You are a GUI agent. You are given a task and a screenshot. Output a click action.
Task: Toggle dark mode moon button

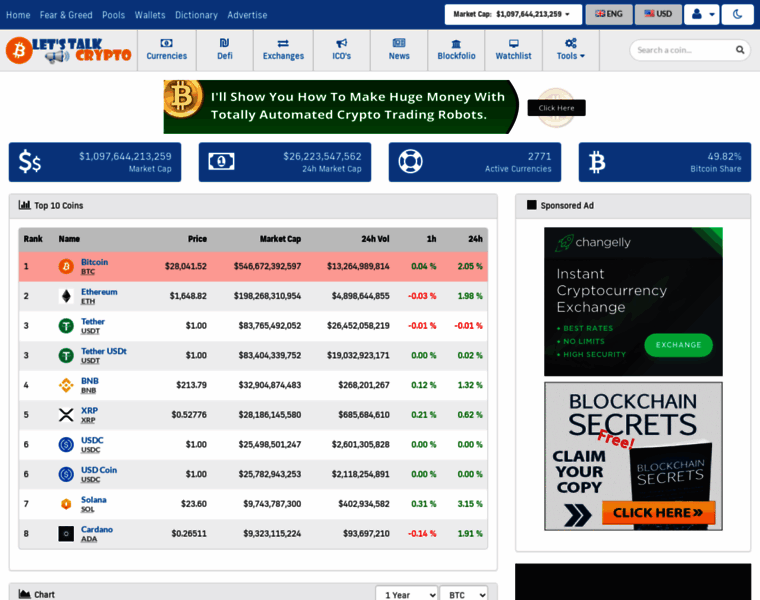(738, 14)
